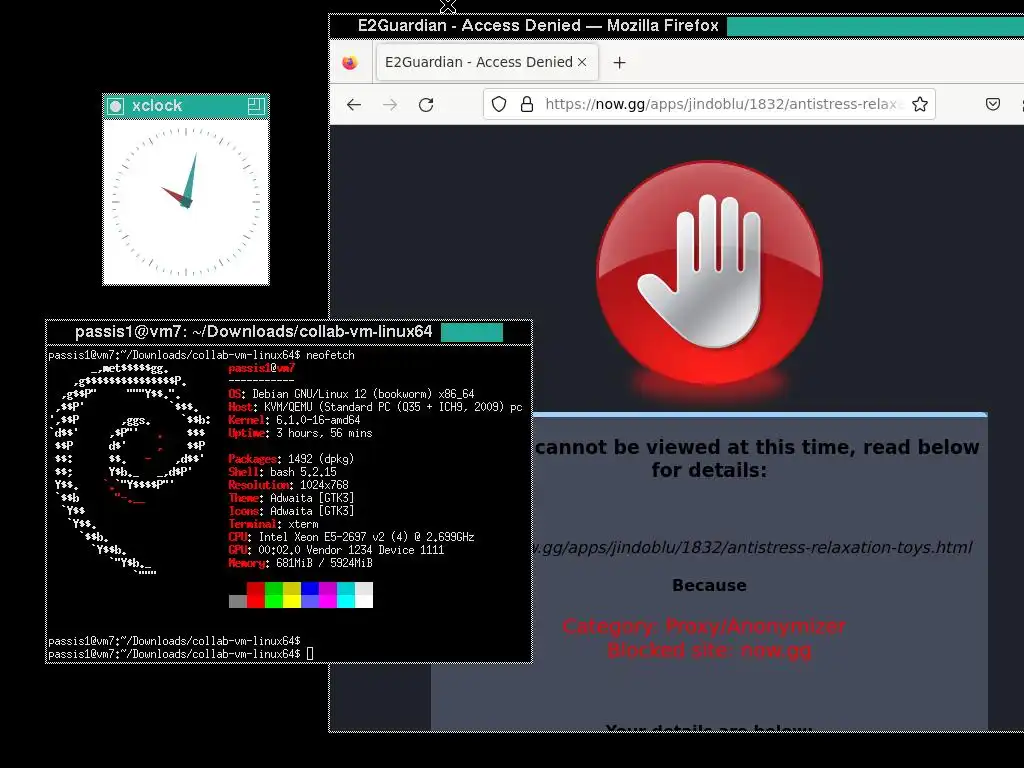The image size is (1024, 768).
Task: Click the red 'passis1@vm7' neofetch header
Action: click(262, 368)
